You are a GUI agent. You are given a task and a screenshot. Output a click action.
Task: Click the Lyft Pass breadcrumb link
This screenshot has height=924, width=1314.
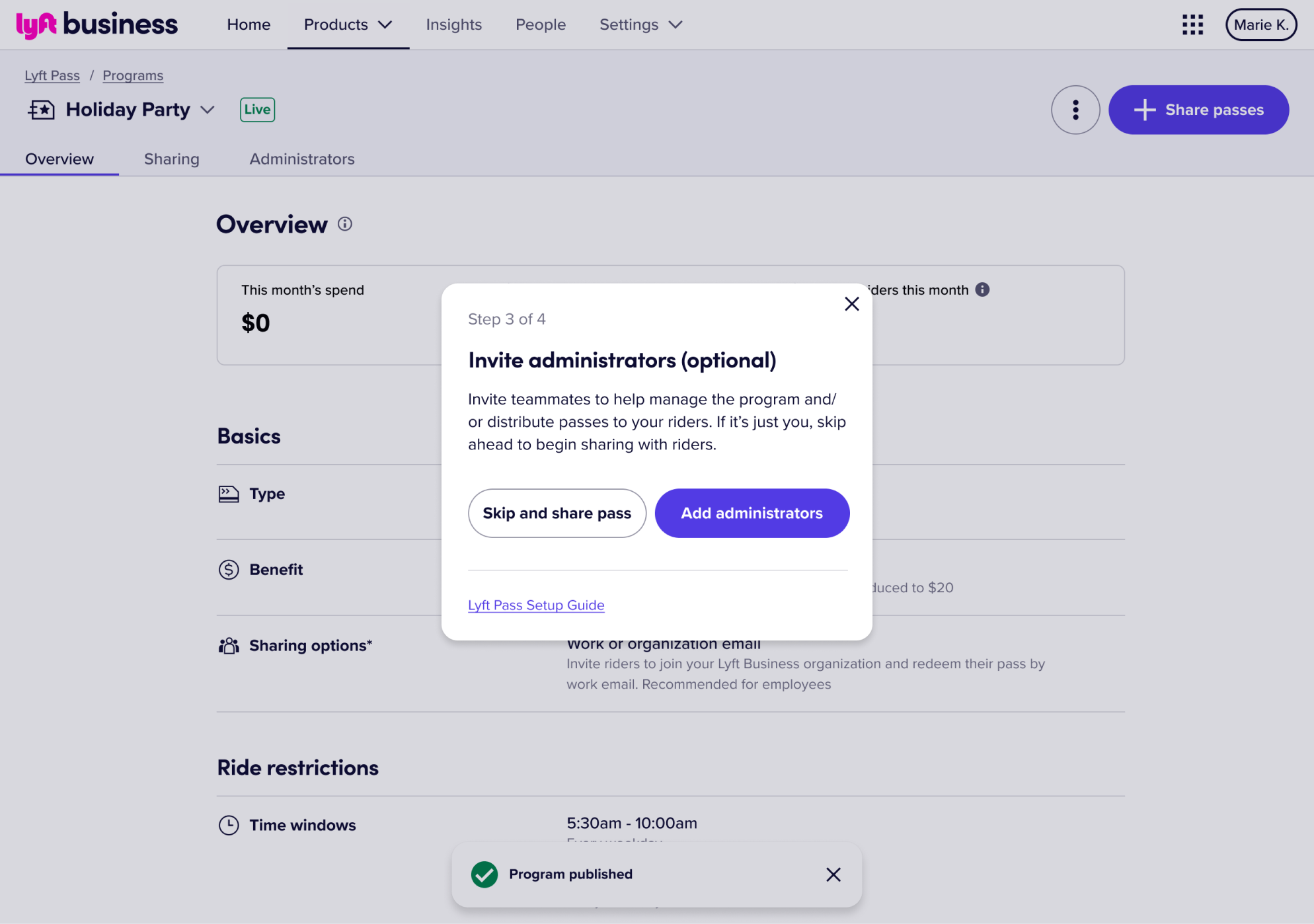point(52,75)
